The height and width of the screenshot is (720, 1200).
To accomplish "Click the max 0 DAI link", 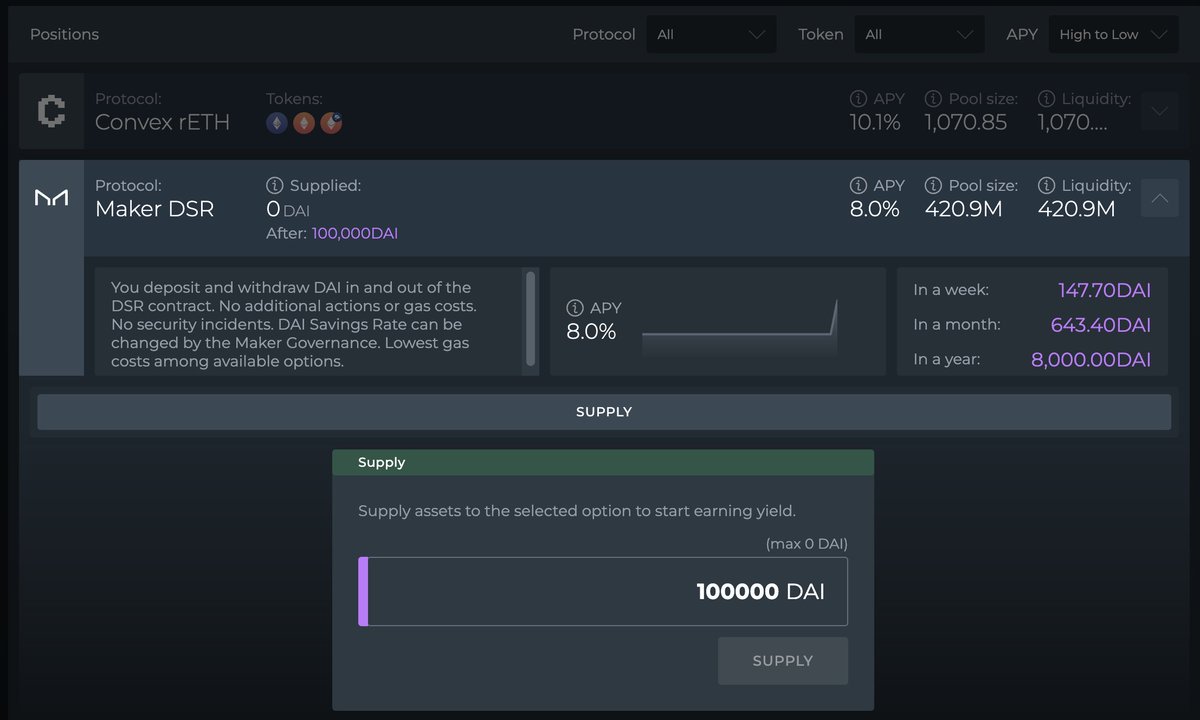I will [807, 544].
